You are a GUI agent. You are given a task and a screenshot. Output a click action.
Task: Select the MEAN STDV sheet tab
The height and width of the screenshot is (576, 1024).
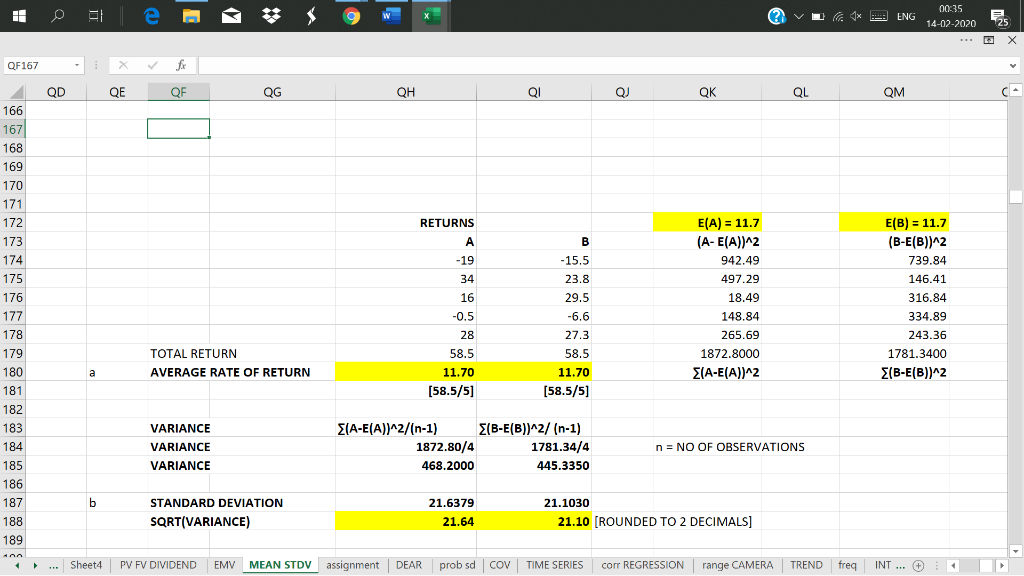[x=280, y=566]
